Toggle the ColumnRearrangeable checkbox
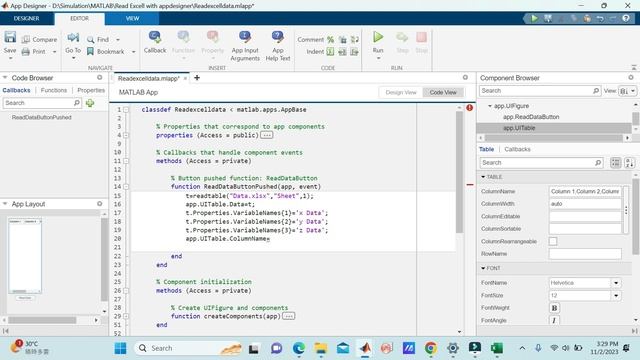The width and height of the screenshot is (640, 360). click(553, 241)
